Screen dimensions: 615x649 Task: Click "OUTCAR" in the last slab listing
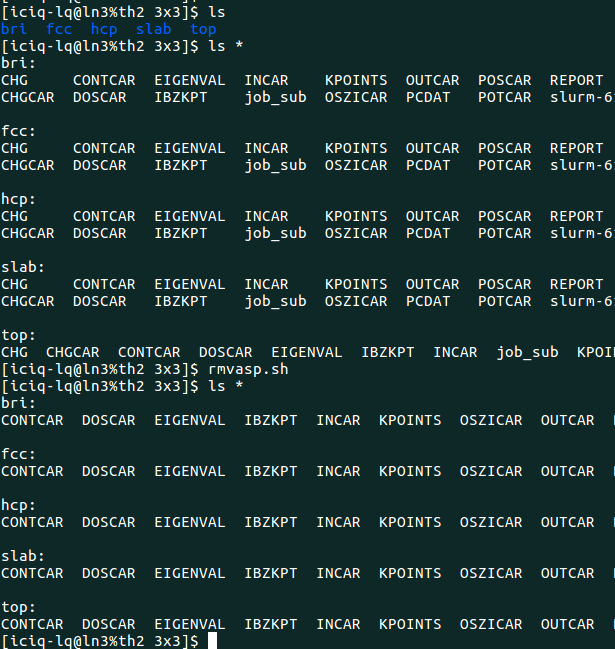click(x=568, y=573)
